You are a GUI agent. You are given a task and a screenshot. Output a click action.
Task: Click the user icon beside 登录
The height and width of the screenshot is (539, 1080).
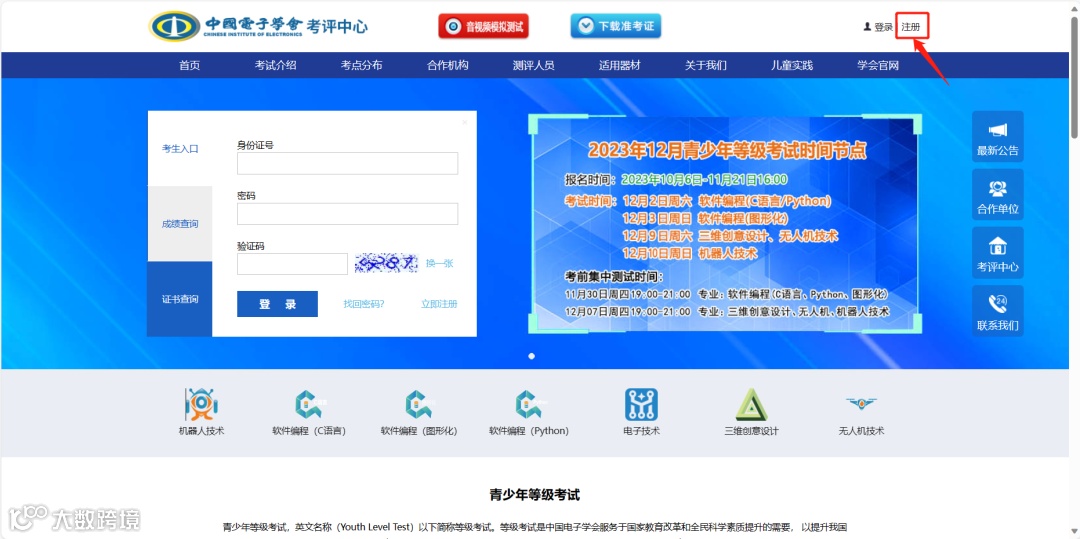[x=867, y=27]
